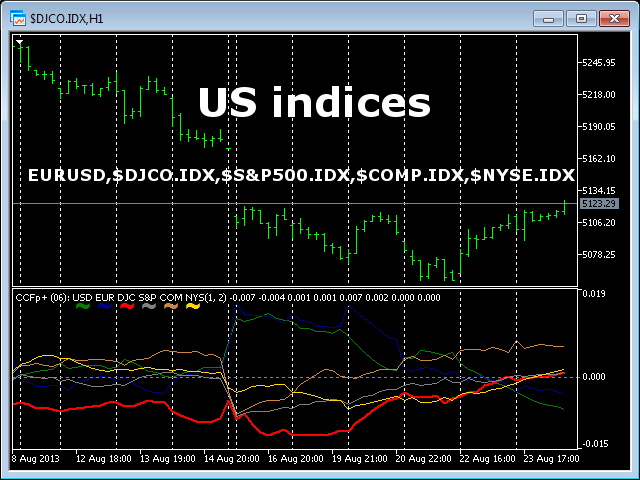Viewport: 640px width, 480px height.
Task: Click the current price tag 5123.29
Action: click(x=599, y=204)
